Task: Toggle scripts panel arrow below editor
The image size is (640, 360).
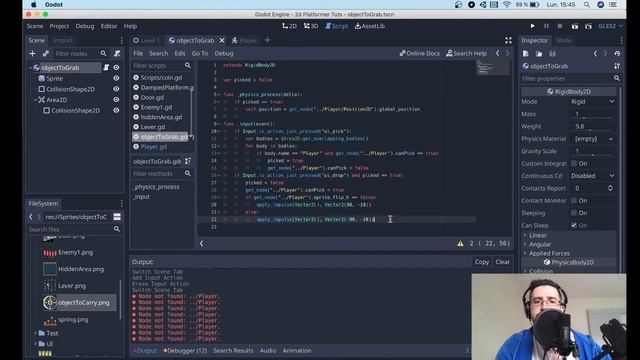Action: point(201,243)
